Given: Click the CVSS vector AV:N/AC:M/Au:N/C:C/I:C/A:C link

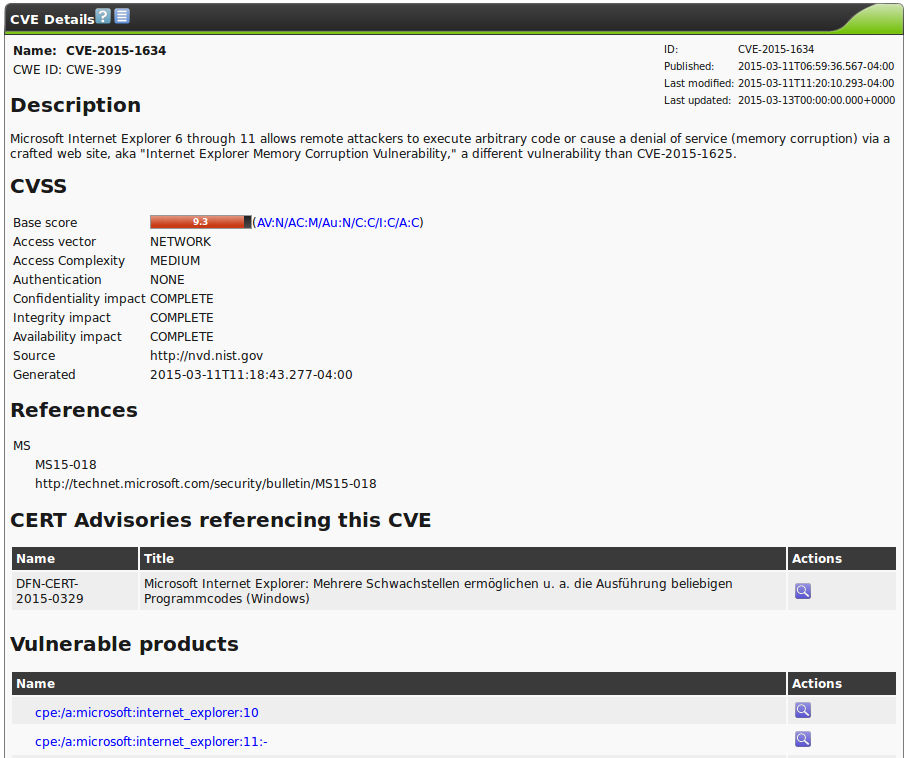Looking at the screenshot, I should (x=339, y=223).
